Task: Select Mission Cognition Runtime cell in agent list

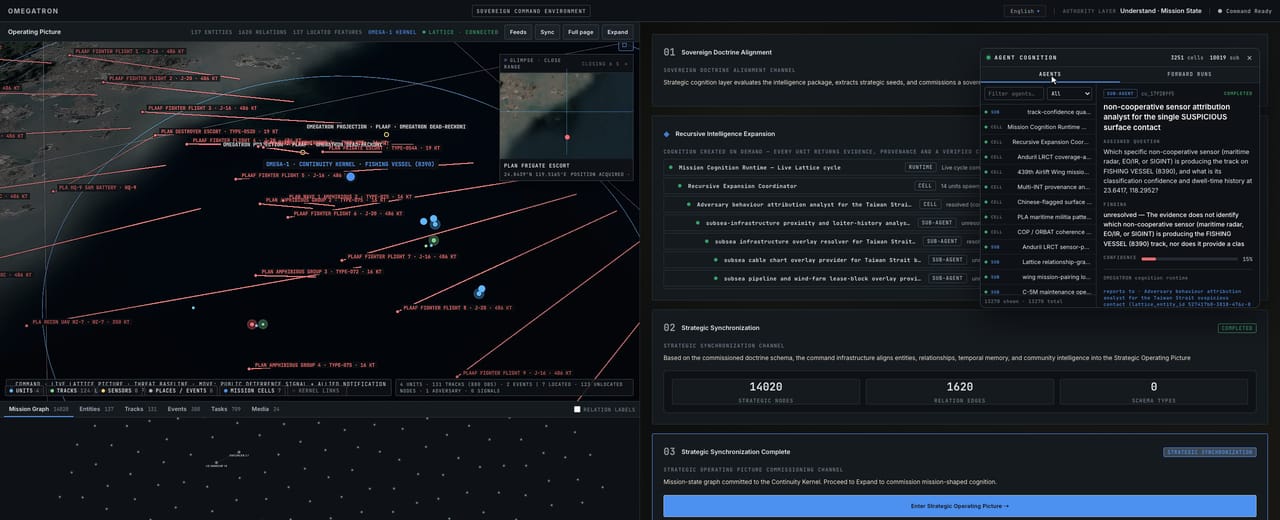Action: click(x=1037, y=127)
